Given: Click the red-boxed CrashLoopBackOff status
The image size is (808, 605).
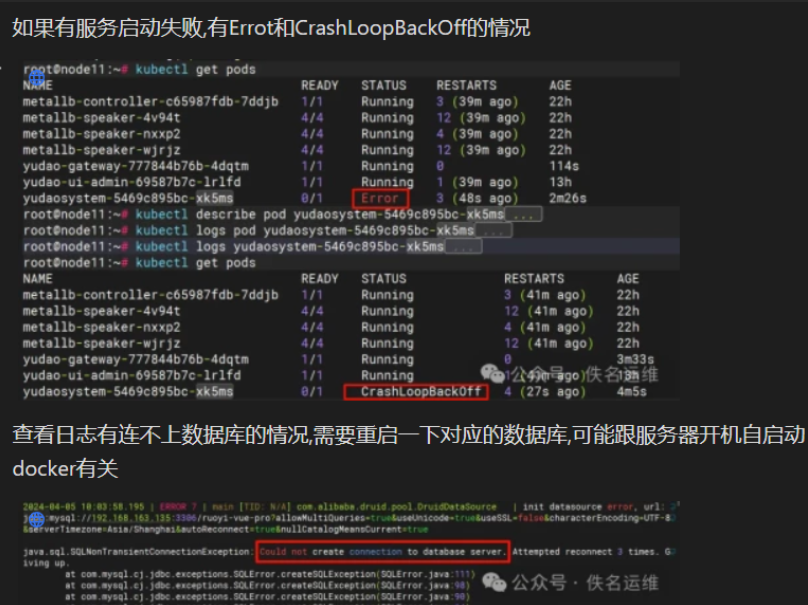Looking at the screenshot, I should (x=415, y=392).
